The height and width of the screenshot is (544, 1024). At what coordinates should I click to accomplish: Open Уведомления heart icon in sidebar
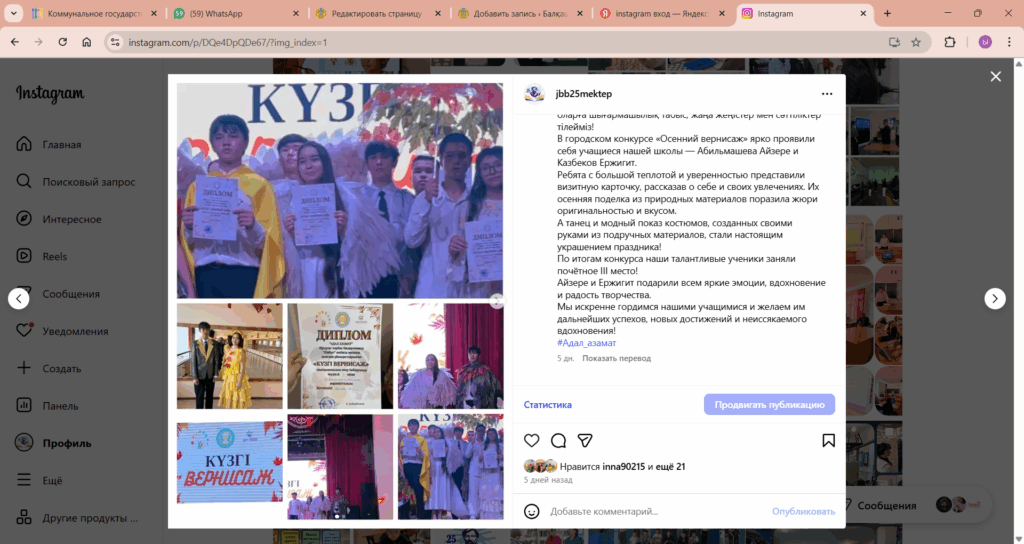24,330
